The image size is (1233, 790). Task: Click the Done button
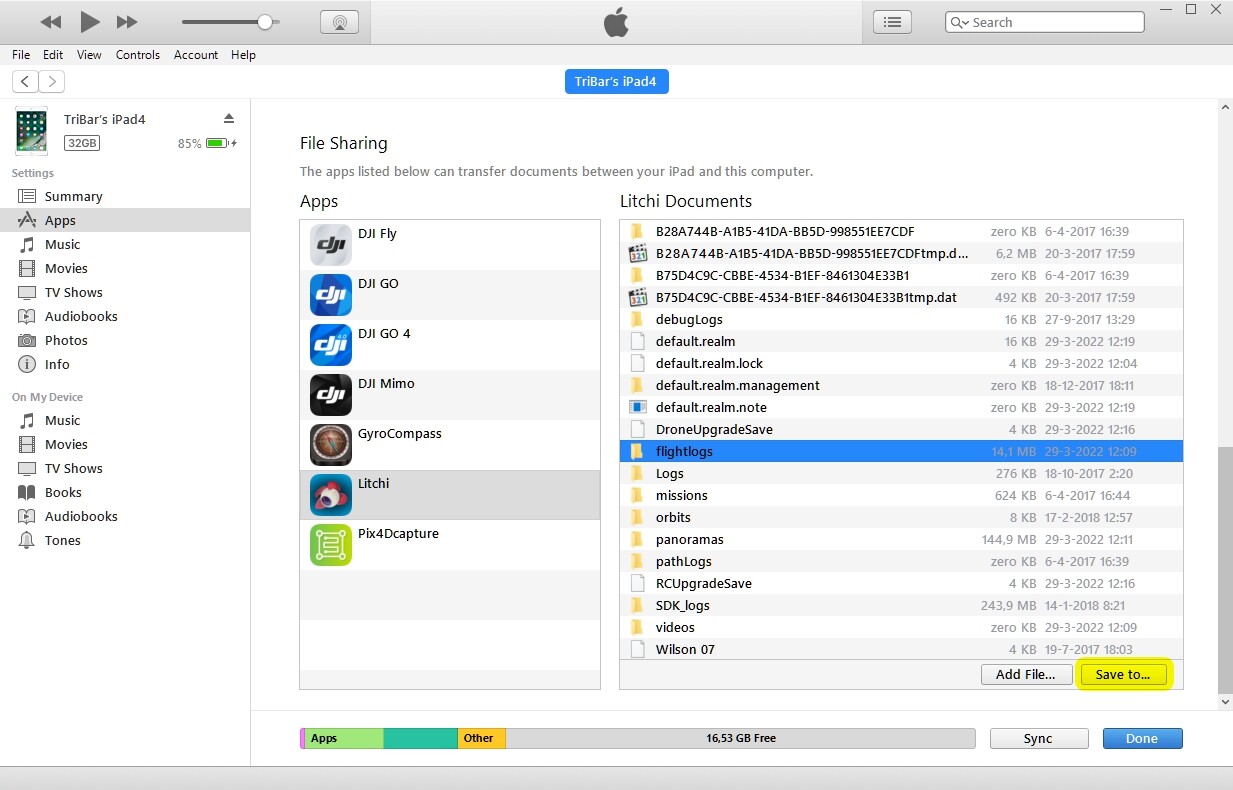(1142, 738)
